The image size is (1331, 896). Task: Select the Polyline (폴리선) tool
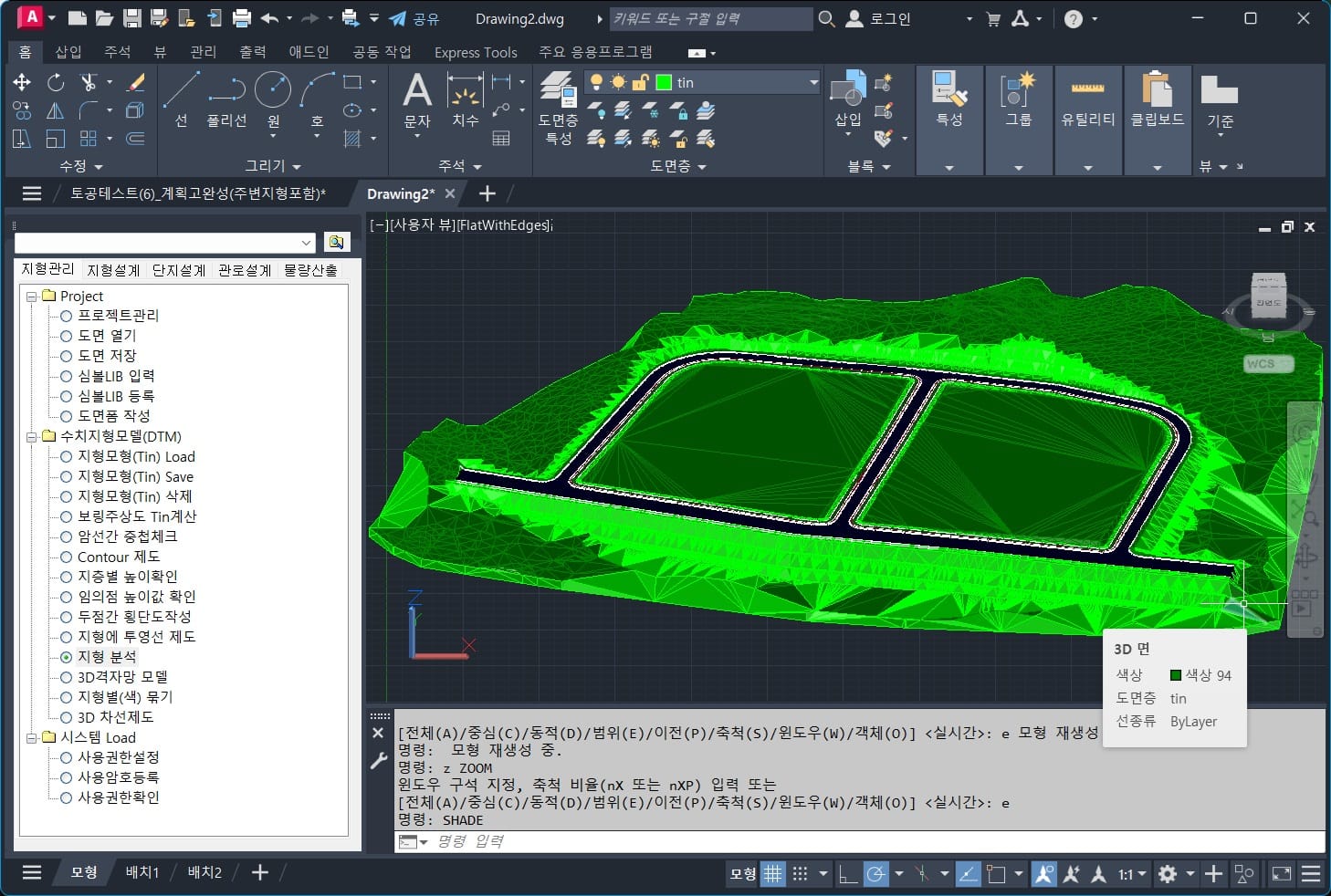pyautogui.click(x=226, y=100)
